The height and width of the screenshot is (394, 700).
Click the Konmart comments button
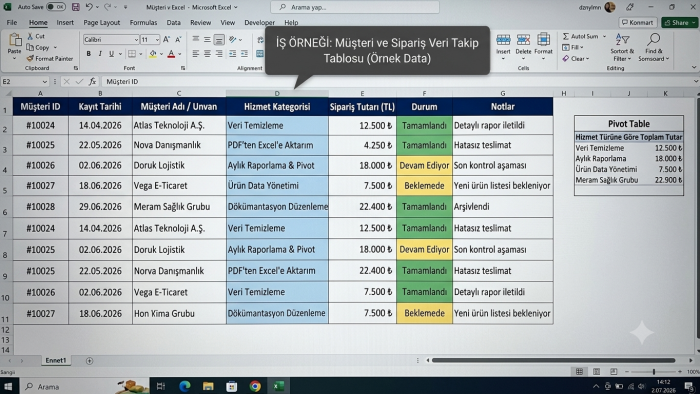pos(638,22)
